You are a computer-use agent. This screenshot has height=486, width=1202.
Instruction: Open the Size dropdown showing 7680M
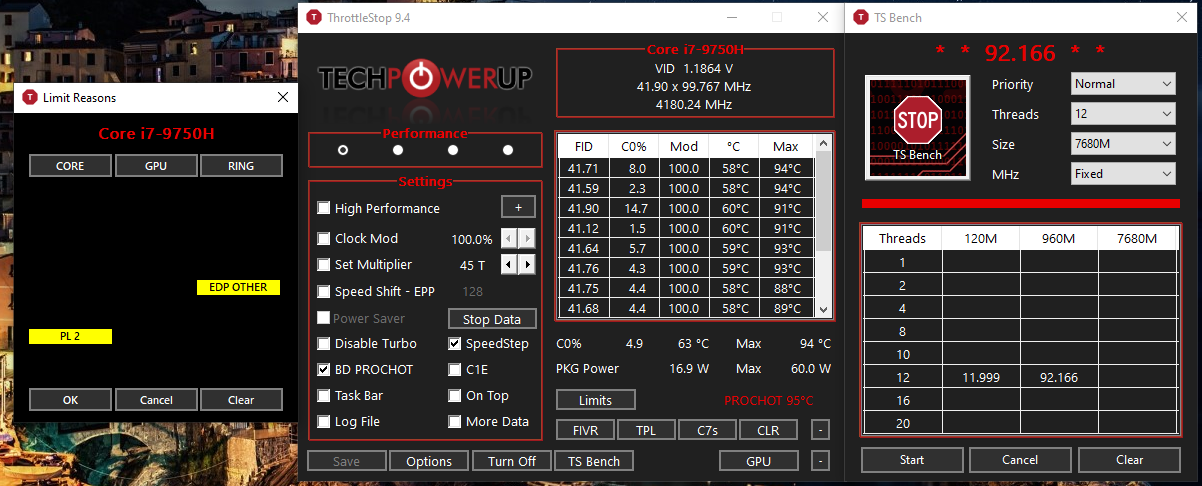click(x=1123, y=144)
